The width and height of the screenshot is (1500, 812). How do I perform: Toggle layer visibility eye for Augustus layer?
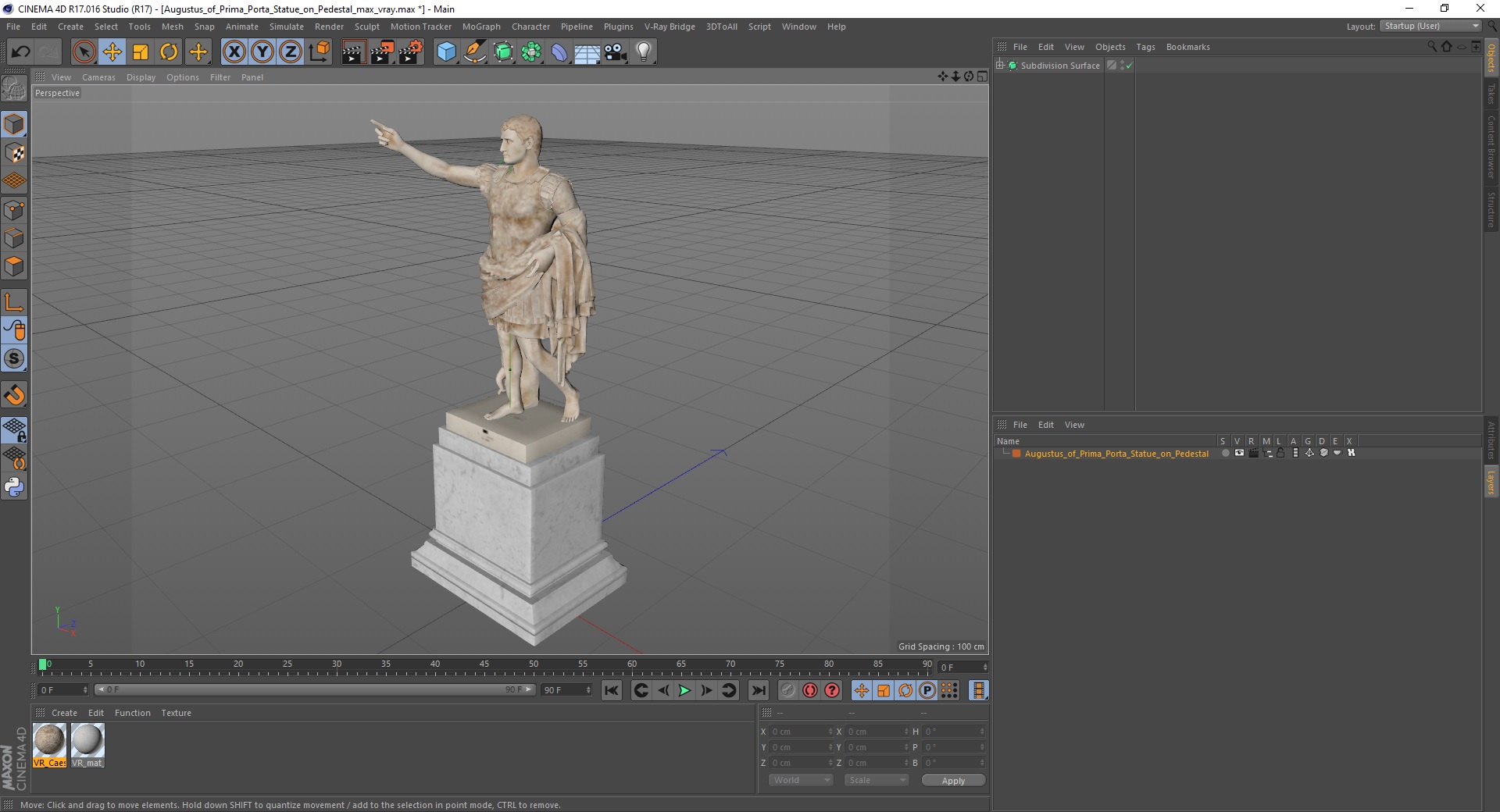(1239, 453)
